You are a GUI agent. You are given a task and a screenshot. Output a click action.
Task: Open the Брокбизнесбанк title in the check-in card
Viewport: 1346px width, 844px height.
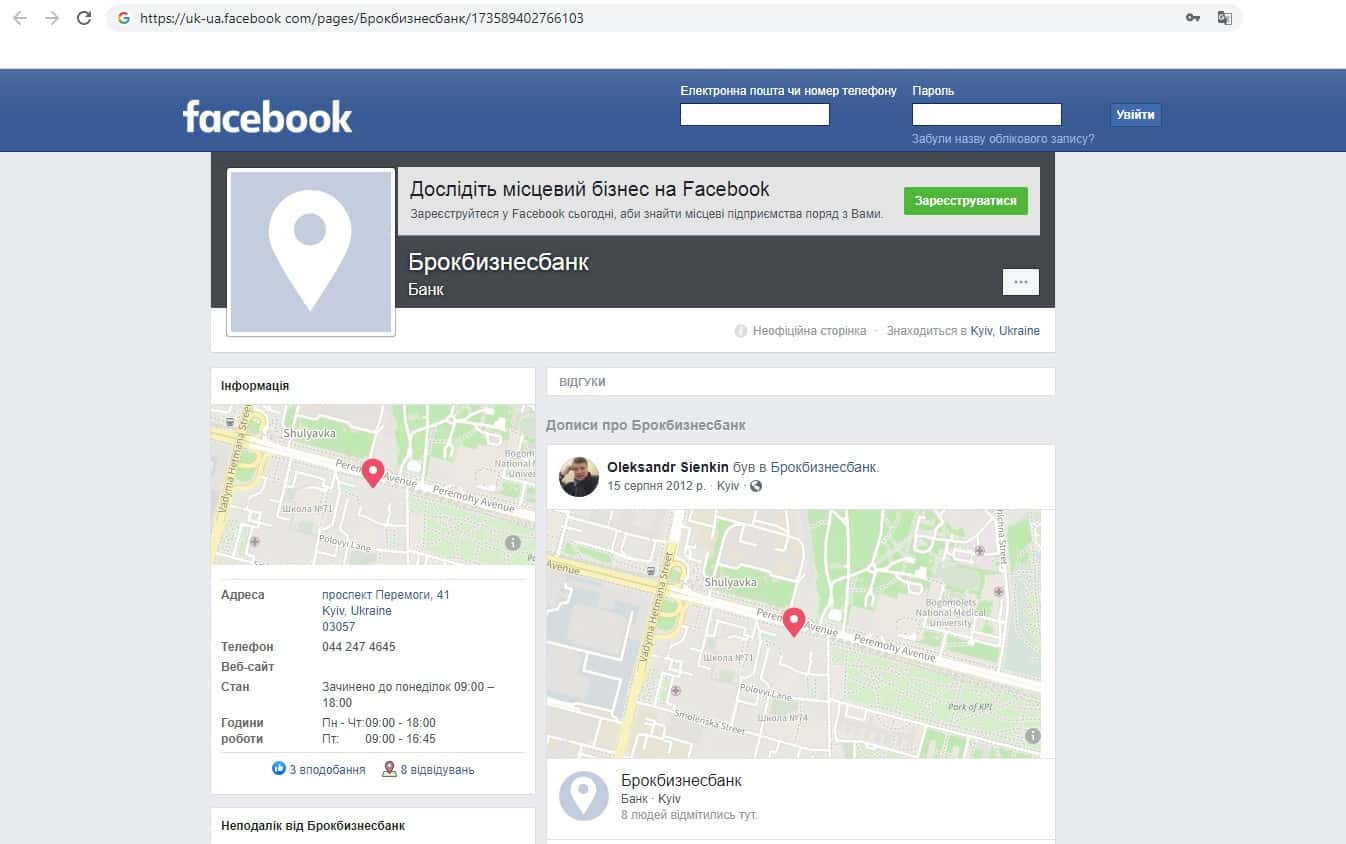coord(681,780)
